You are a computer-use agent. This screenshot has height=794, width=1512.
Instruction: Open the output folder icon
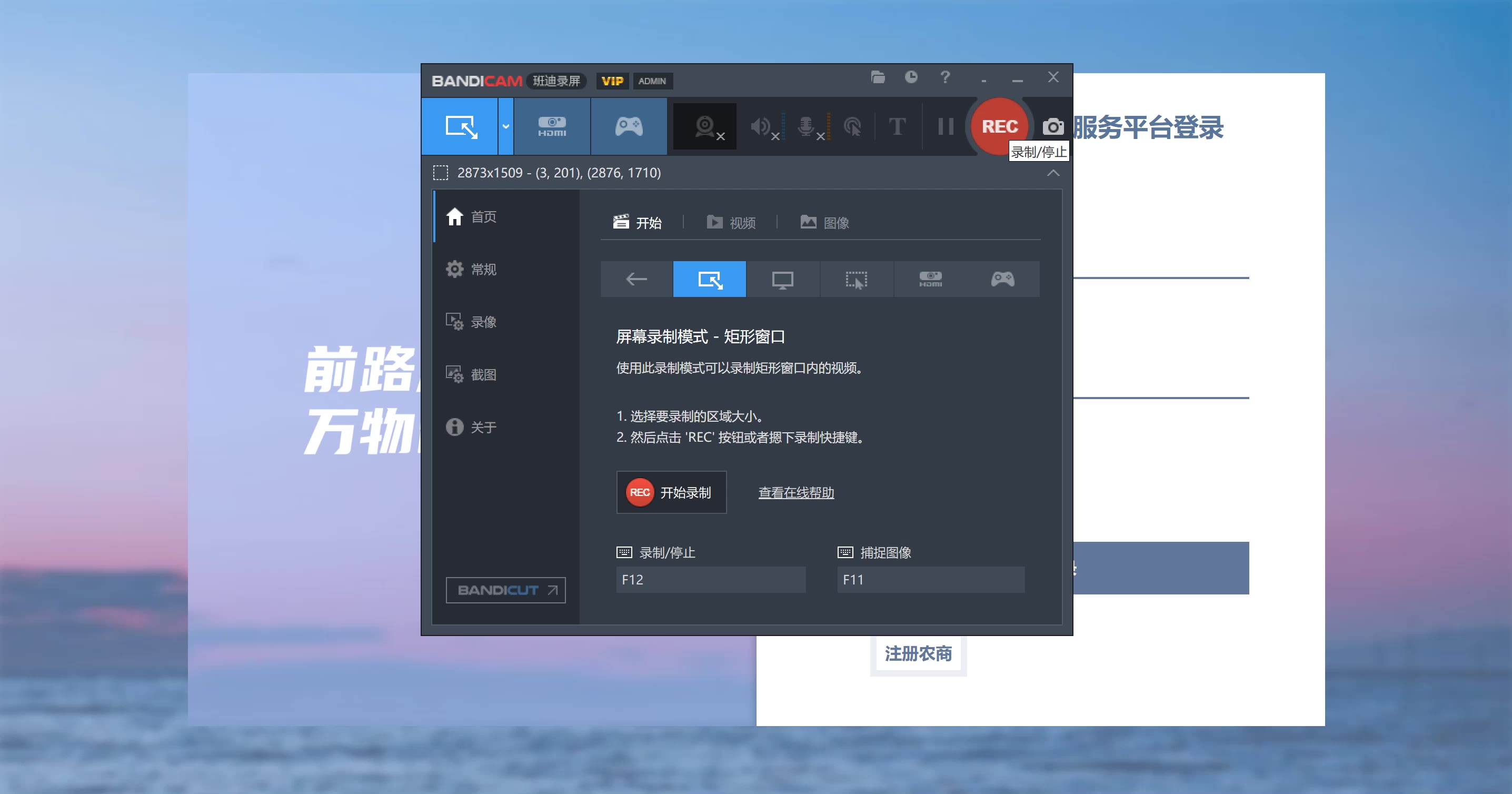click(878, 77)
